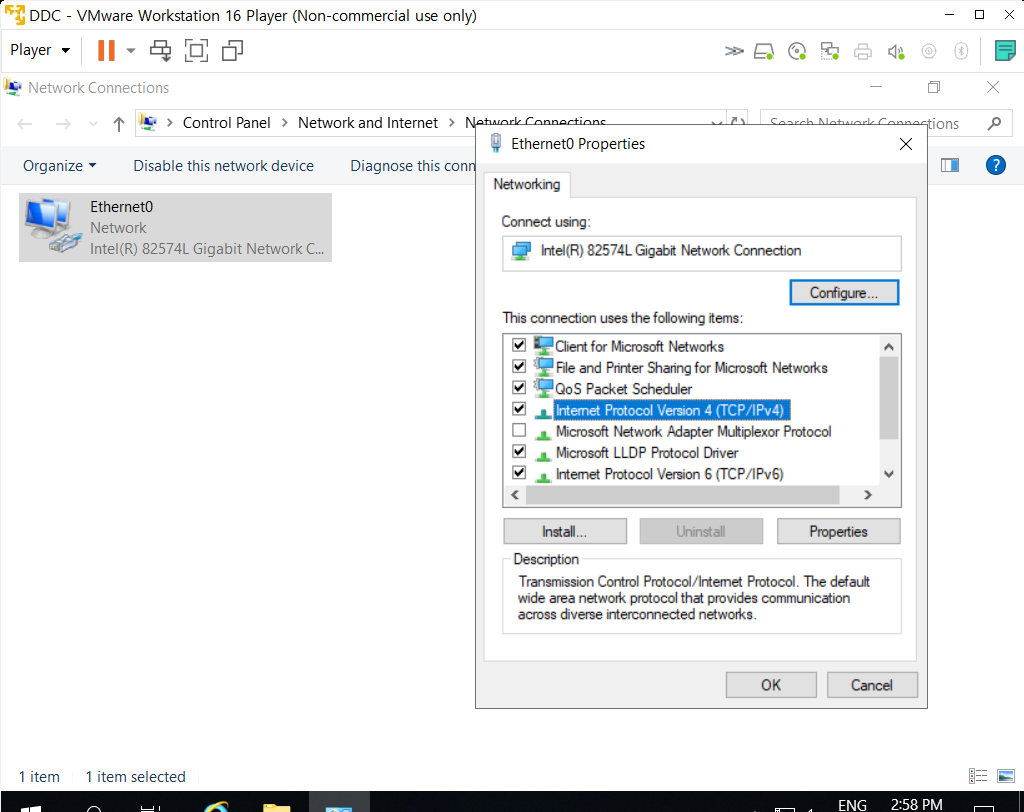Toggle the preview pane icon
Screen dimensions: 1024x812
point(950,165)
